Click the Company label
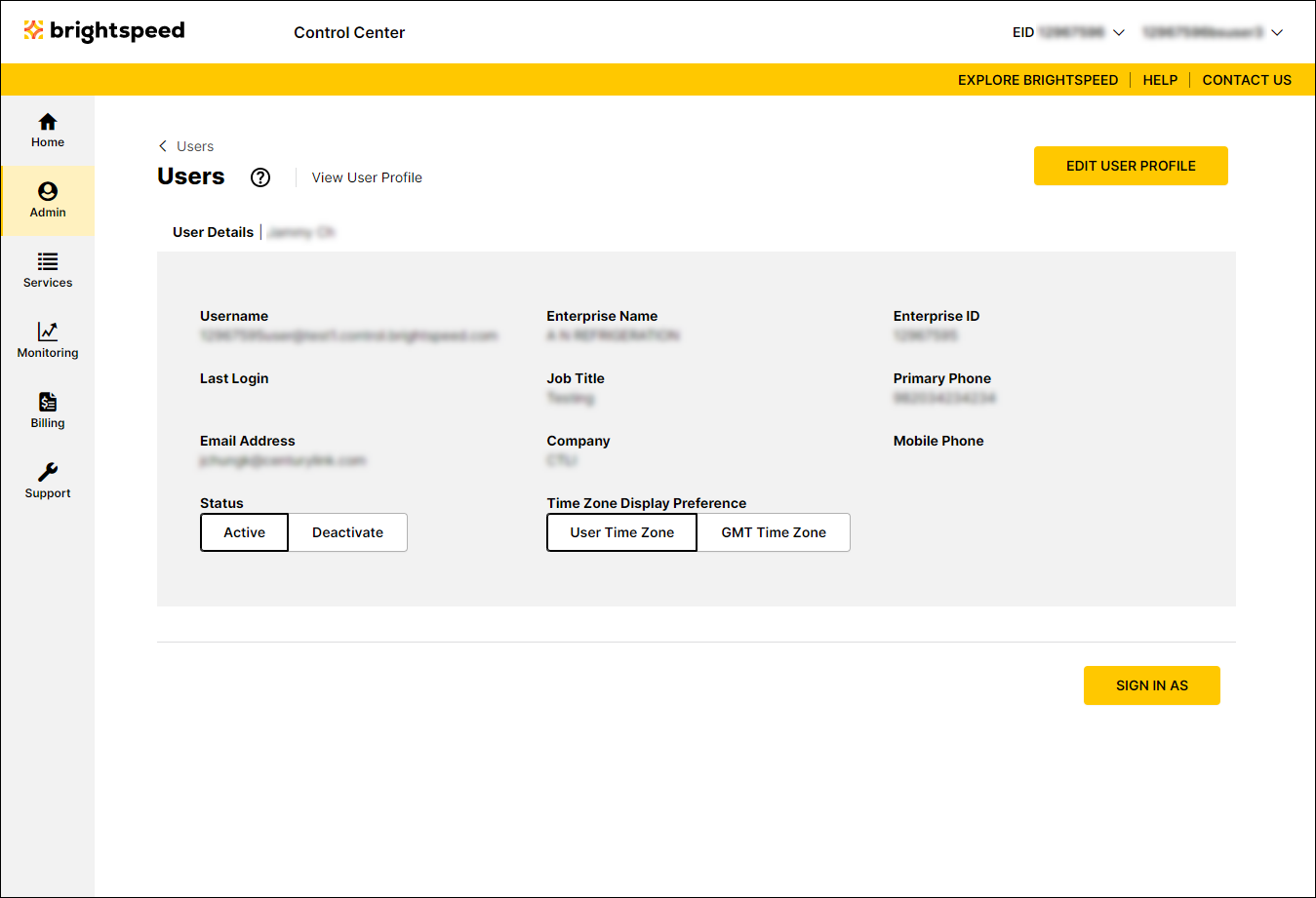Image resolution: width=1316 pixels, height=898 pixels. 578,441
